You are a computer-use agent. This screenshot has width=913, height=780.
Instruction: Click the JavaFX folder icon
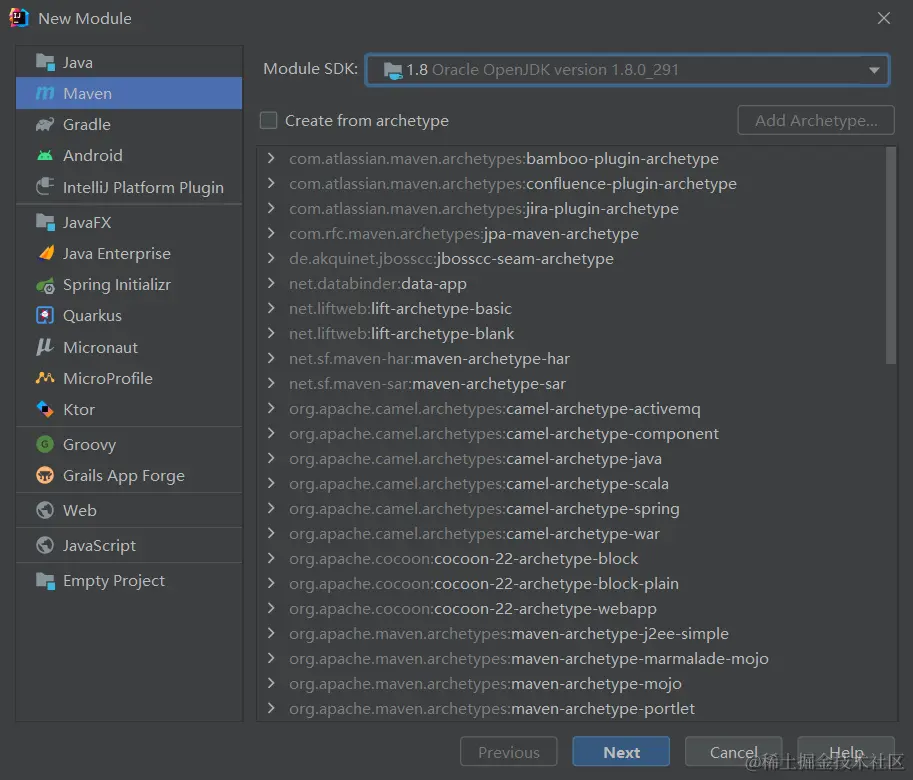tap(45, 223)
